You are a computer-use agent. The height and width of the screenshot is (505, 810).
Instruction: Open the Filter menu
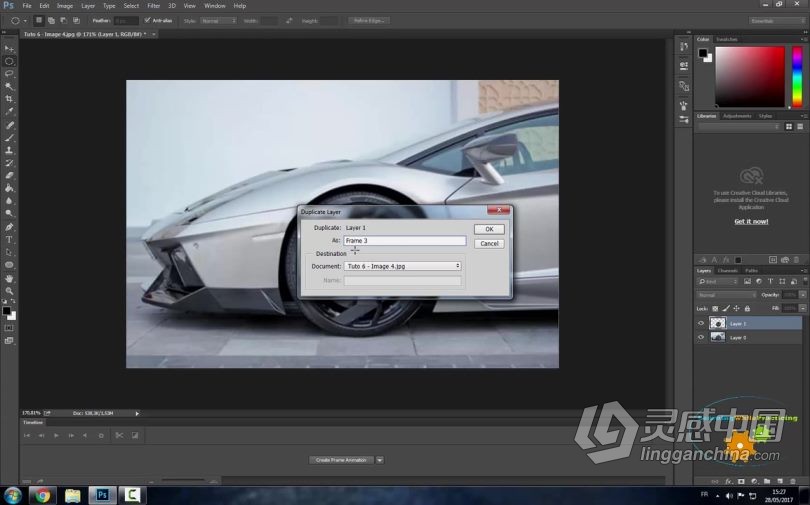153,6
